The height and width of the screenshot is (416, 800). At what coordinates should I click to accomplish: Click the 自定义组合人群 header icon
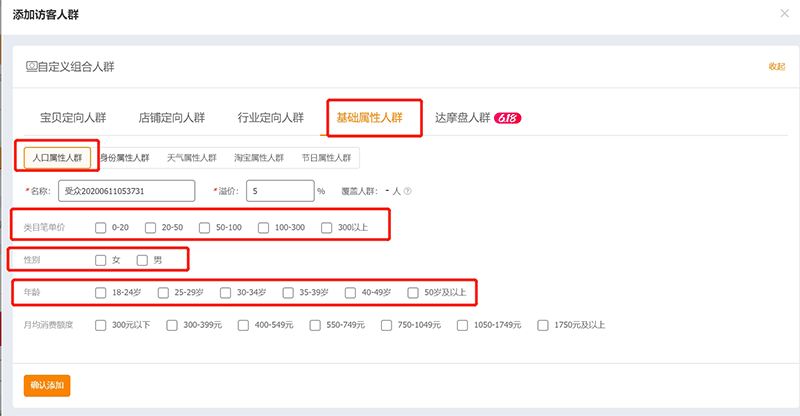(31, 66)
